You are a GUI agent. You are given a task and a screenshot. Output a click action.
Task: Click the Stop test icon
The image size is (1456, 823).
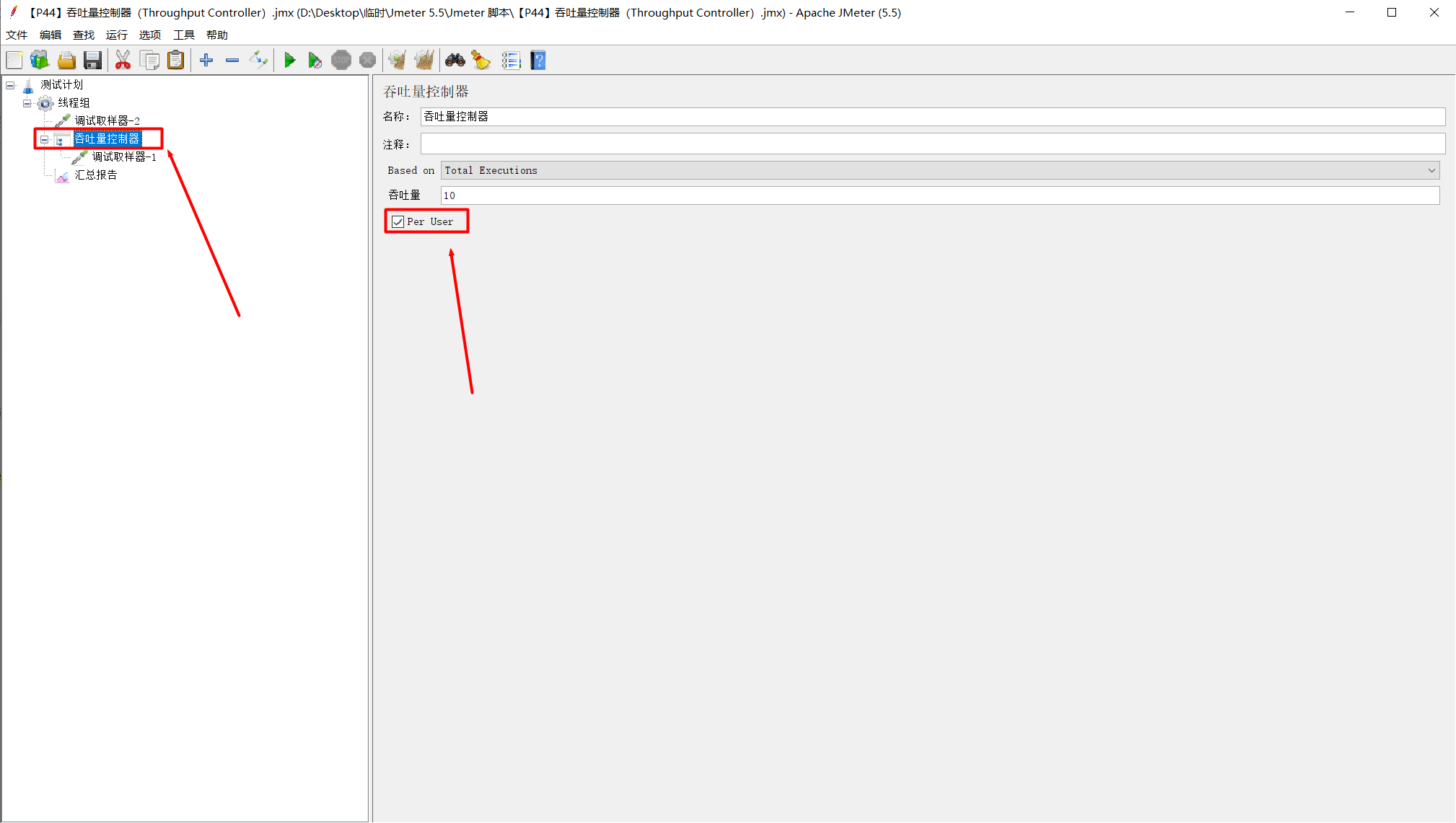click(x=341, y=61)
